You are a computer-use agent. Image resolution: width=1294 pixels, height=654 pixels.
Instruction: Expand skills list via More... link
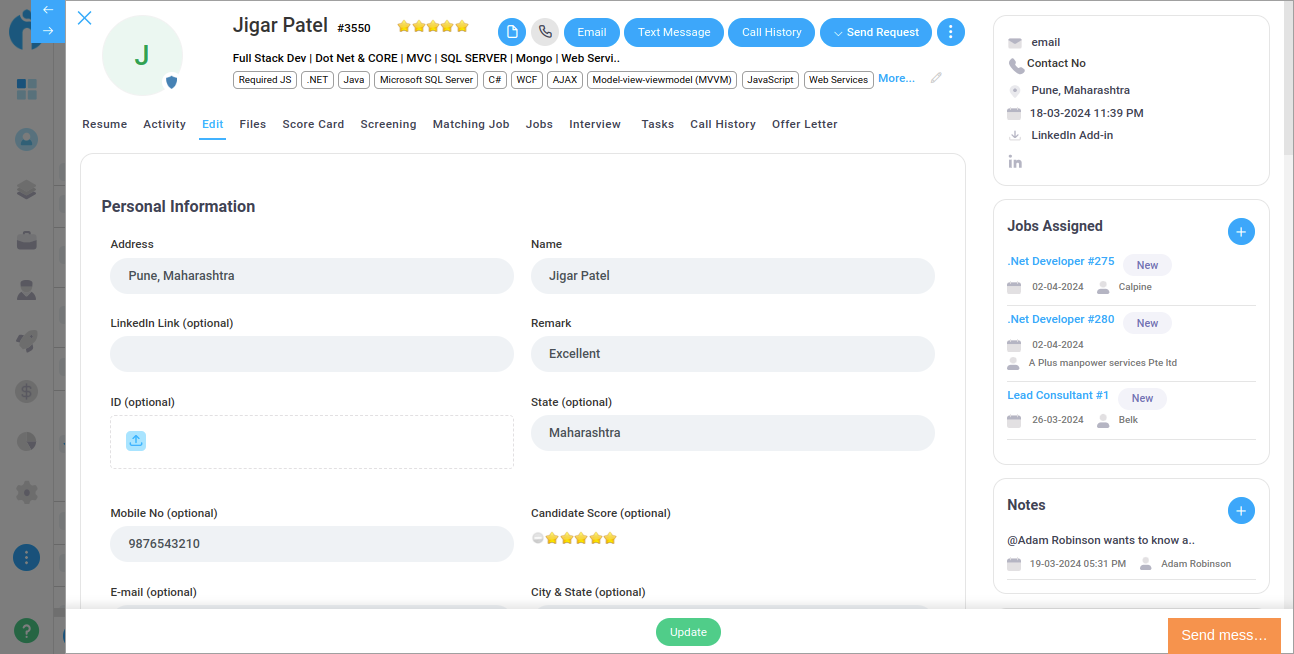(896, 78)
